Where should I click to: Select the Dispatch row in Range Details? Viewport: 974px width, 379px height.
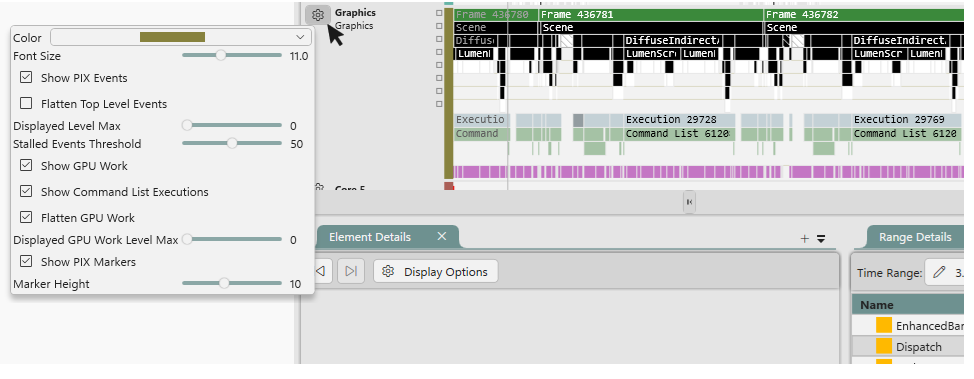pyautogui.click(x=908, y=346)
